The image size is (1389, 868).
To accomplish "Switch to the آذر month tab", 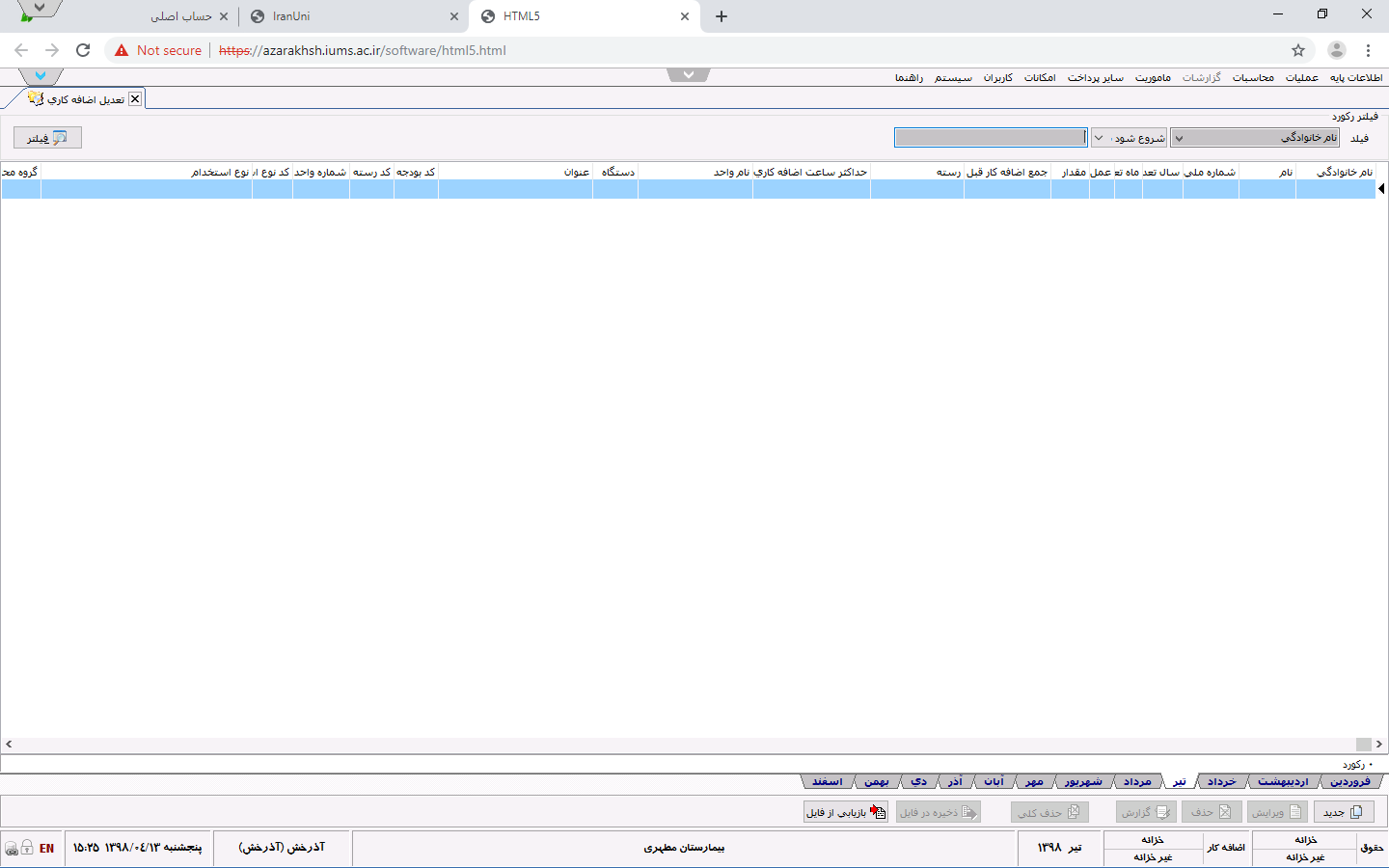I will click(x=954, y=781).
